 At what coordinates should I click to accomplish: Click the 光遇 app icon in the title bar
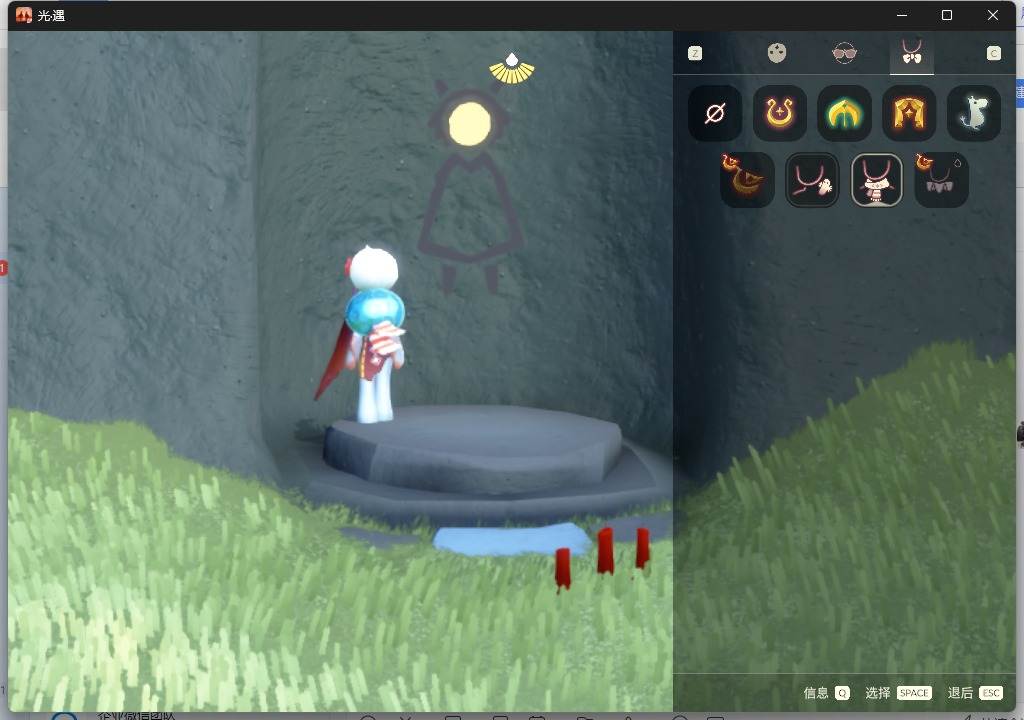tap(24, 15)
